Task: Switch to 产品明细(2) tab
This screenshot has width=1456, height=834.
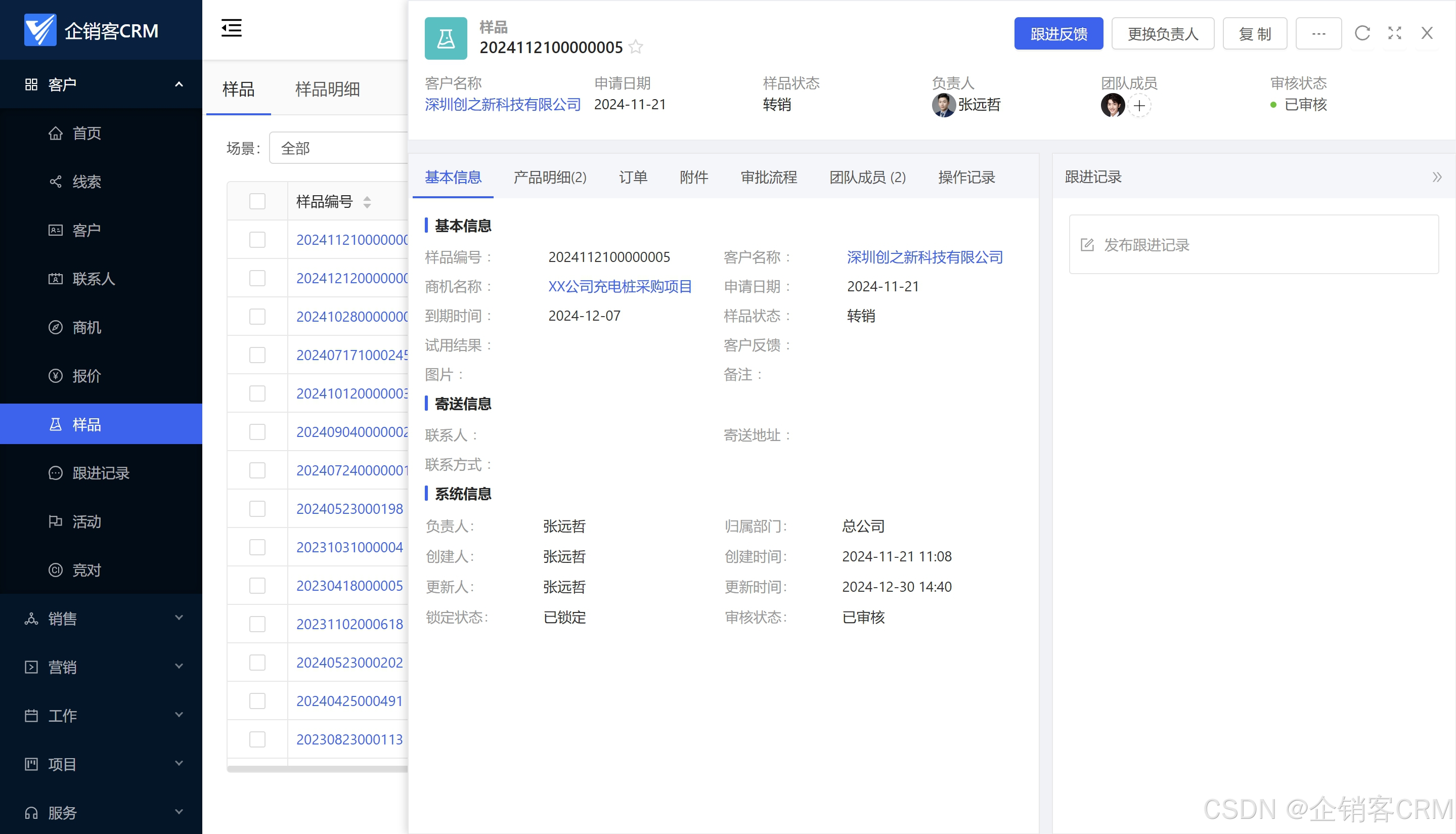Action: click(549, 177)
